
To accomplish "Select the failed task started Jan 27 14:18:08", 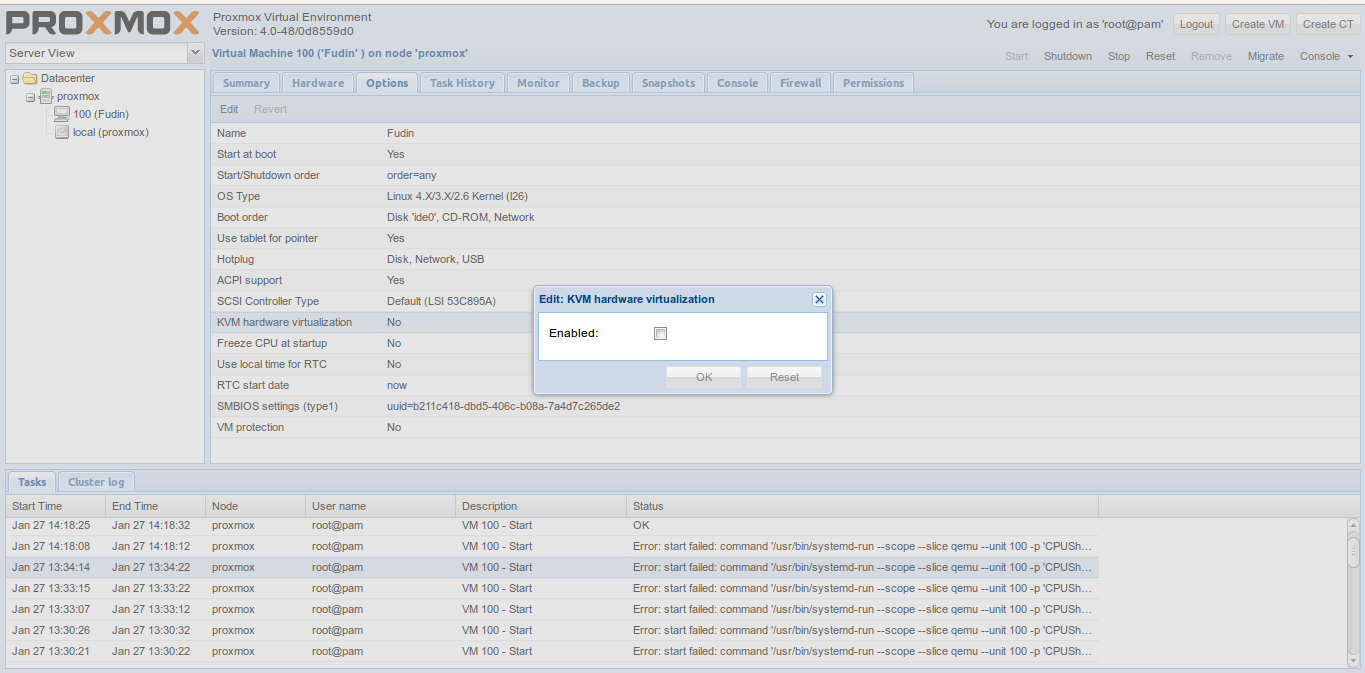I will (x=552, y=546).
